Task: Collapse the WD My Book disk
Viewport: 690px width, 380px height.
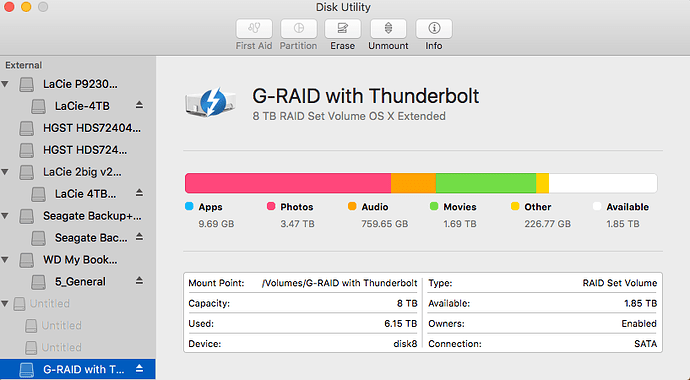Action: (5, 259)
